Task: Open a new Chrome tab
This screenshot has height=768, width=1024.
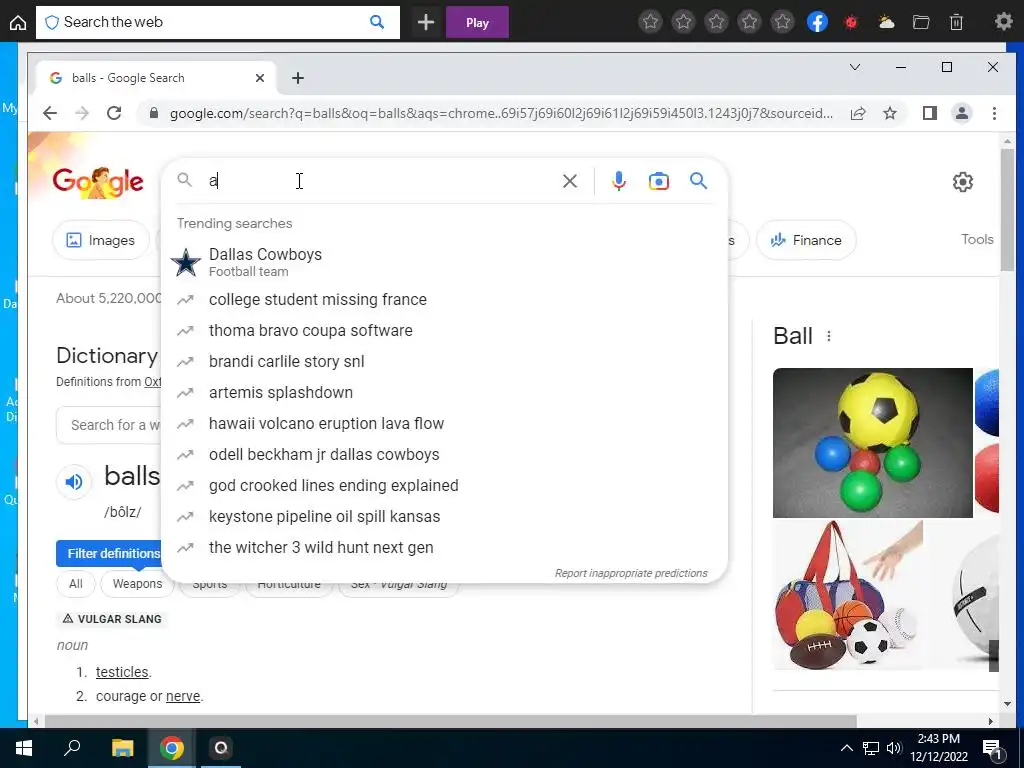Action: point(298,78)
